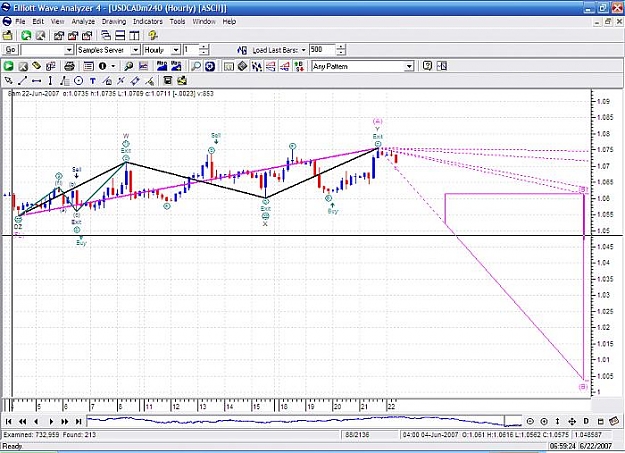Click the red Fibonacci retracement icon
Image resolution: width=625 pixels, height=453 pixels.
[271, 66]
